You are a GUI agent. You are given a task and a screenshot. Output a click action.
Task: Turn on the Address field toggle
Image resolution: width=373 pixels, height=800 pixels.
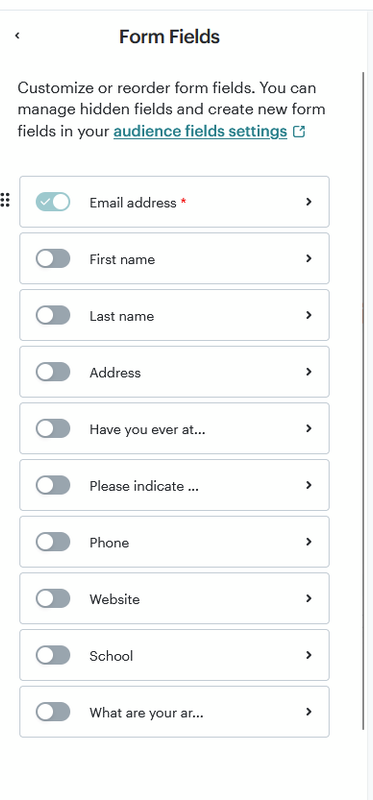[x=53, y=371]
